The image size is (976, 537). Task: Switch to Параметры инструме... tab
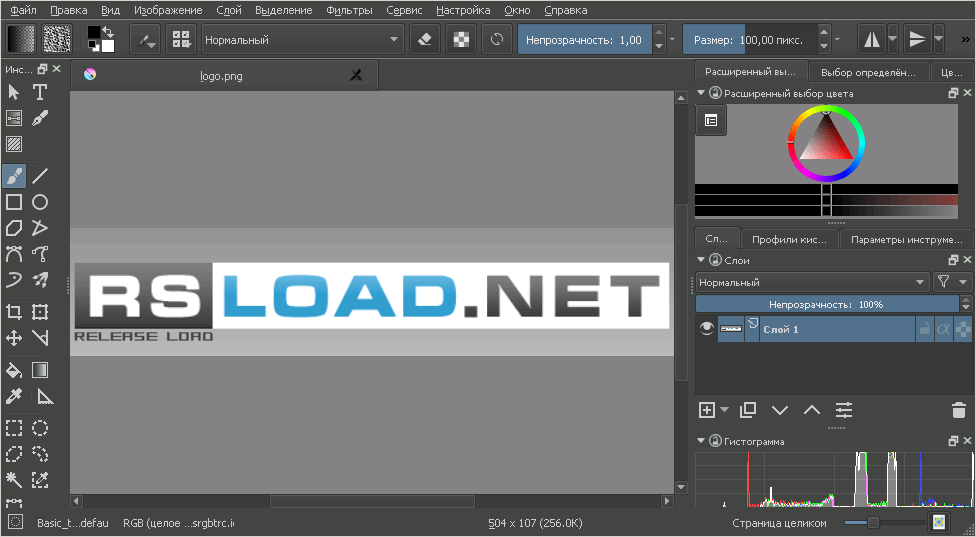tap(906, 239)
